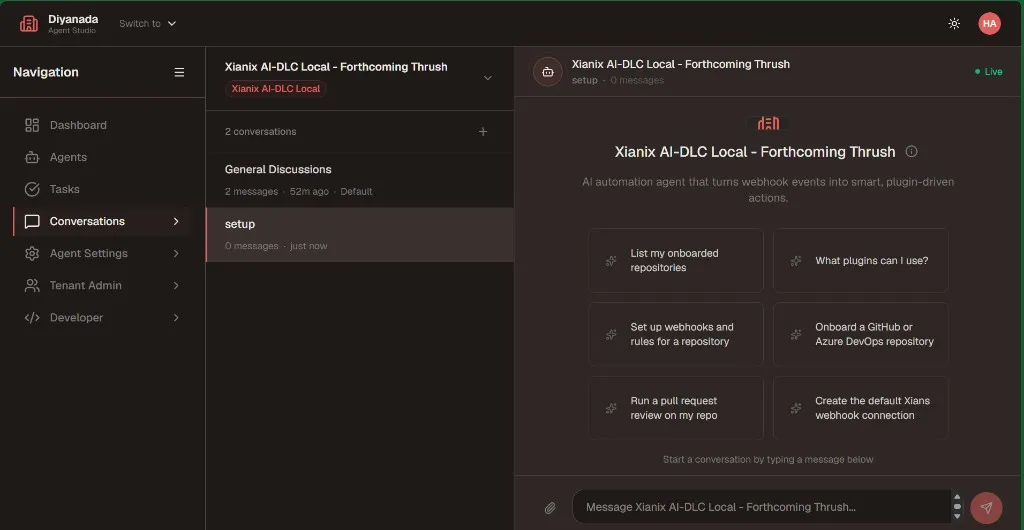Click the Agents robot icon in sidebar
Viewport: 1024px width, 530px height.
pyautogui.click(x=32, y=157)
